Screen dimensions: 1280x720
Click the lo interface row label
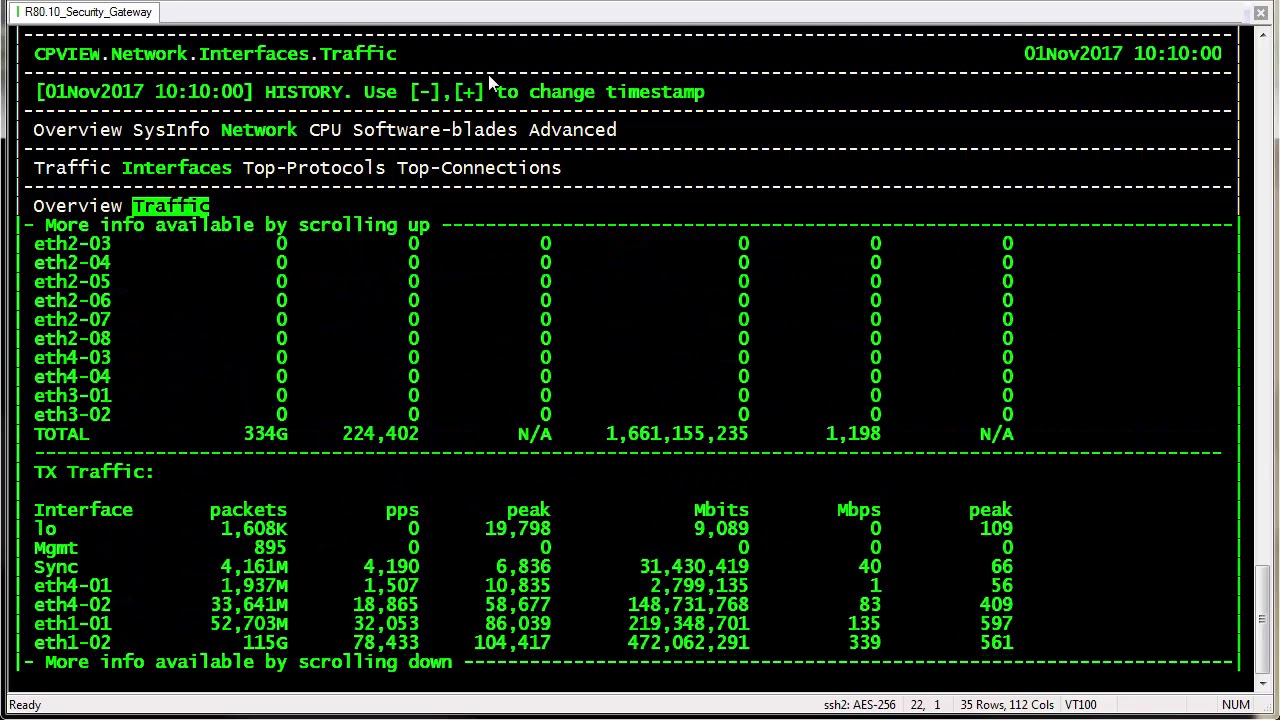[45, 529]
